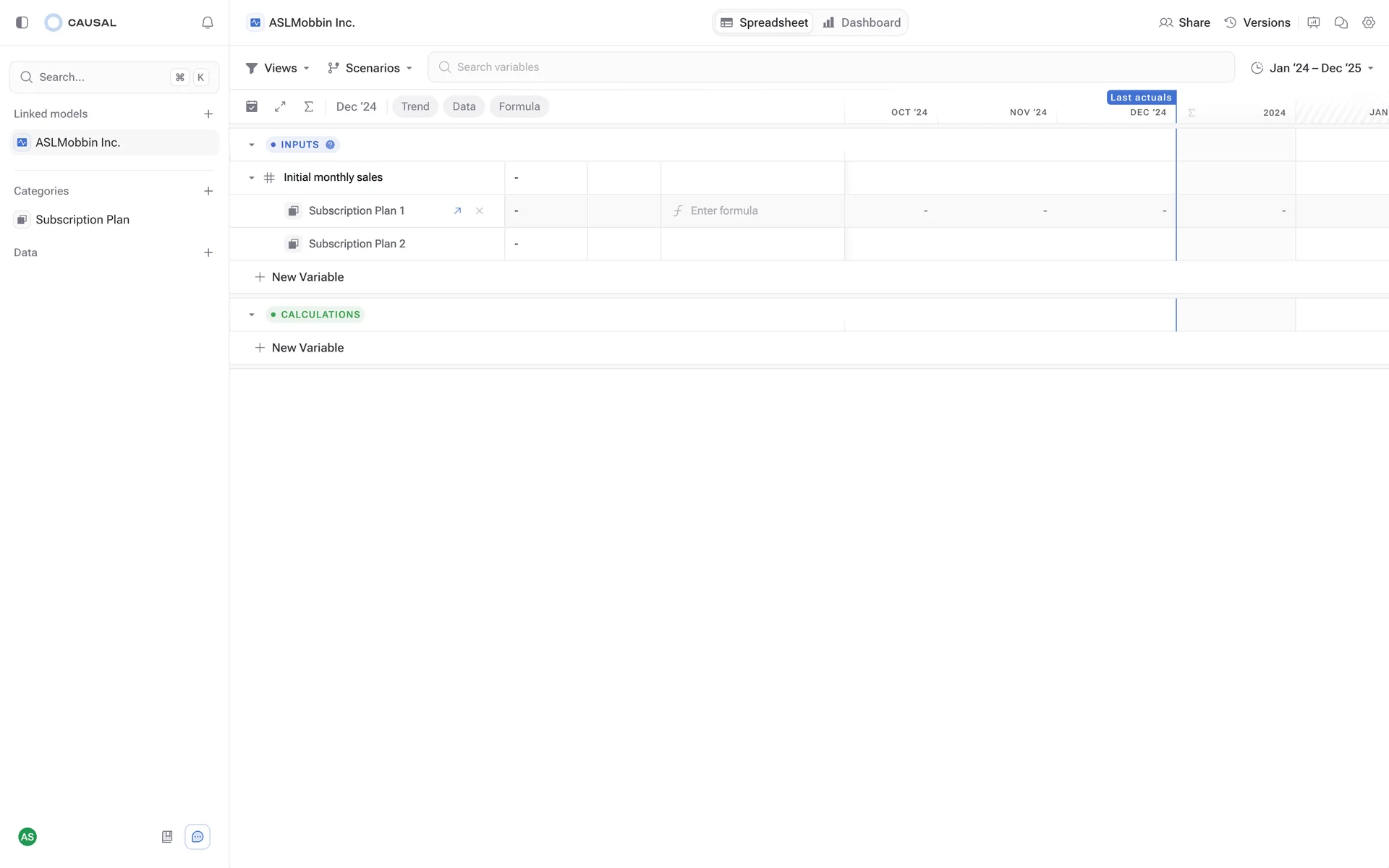The height and width of the screenshot is (868, 1389).
Task: Collapse the INPUTS section
Action: [252, 145]
